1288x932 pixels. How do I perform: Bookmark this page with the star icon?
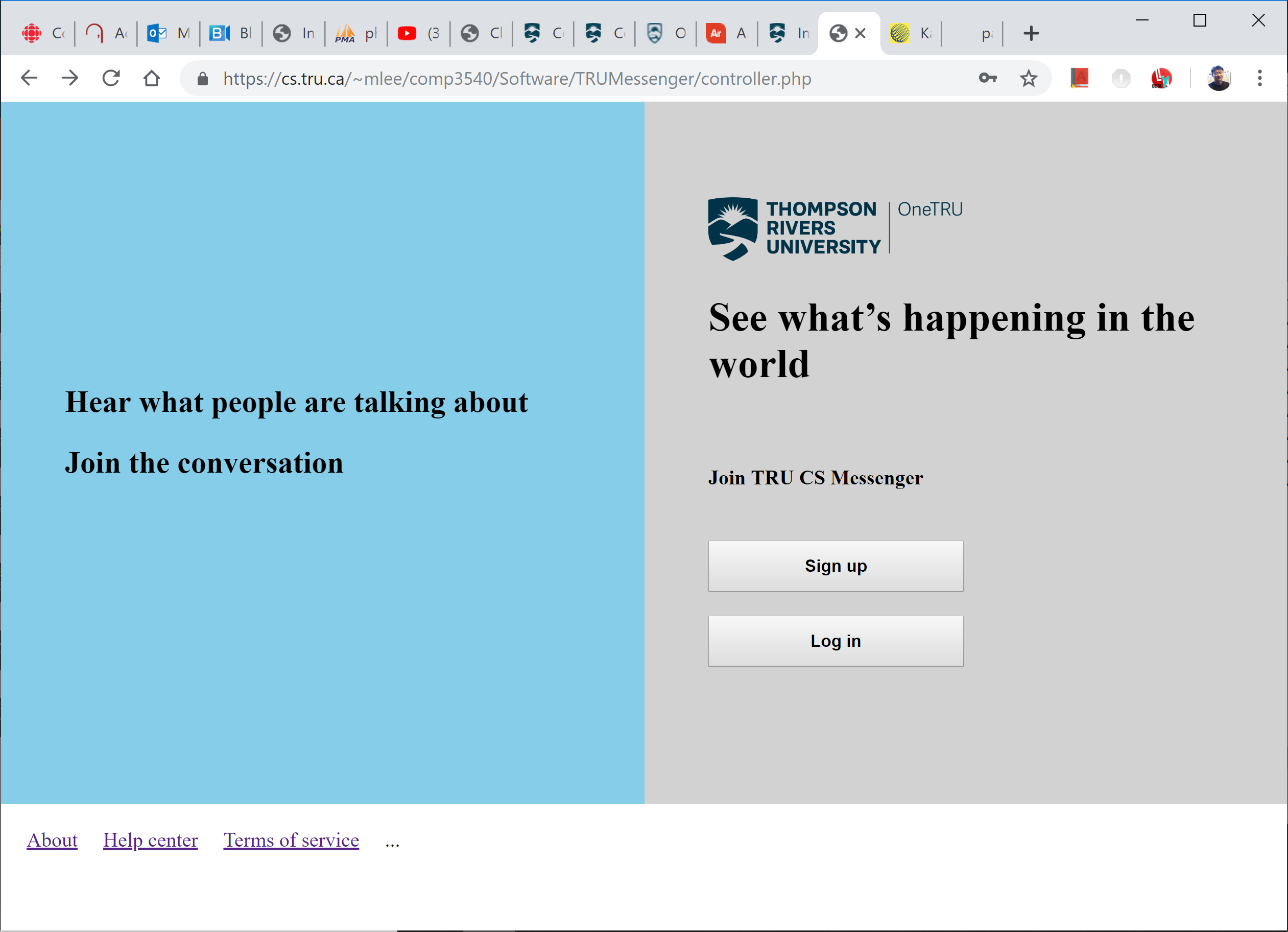pyautogui.click(x=1028, y=78)
